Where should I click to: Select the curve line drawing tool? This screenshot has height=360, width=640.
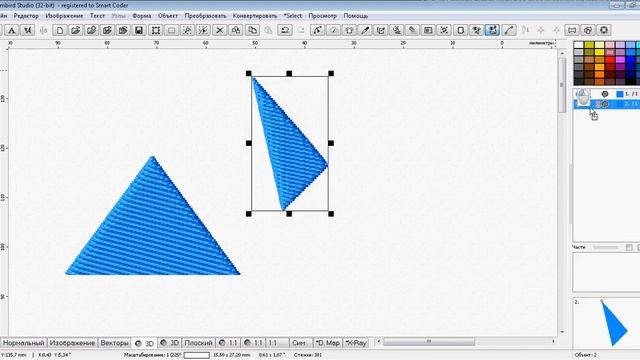pyautogui.click(x=509, y=30)
